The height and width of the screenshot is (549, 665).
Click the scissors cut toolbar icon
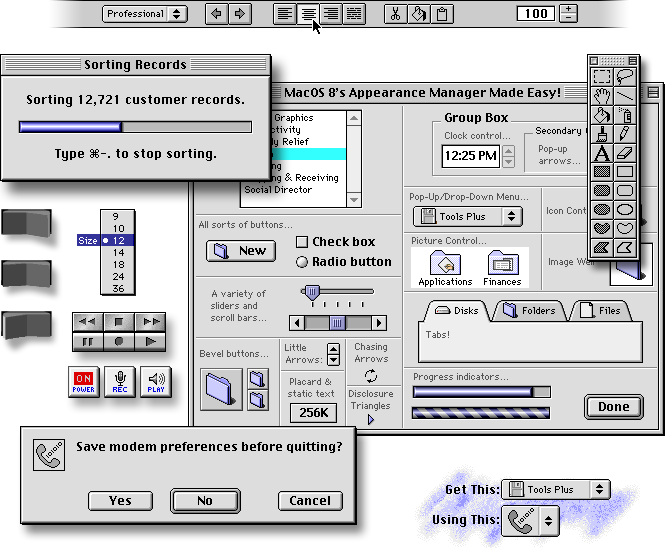click(x=395, y=14)
